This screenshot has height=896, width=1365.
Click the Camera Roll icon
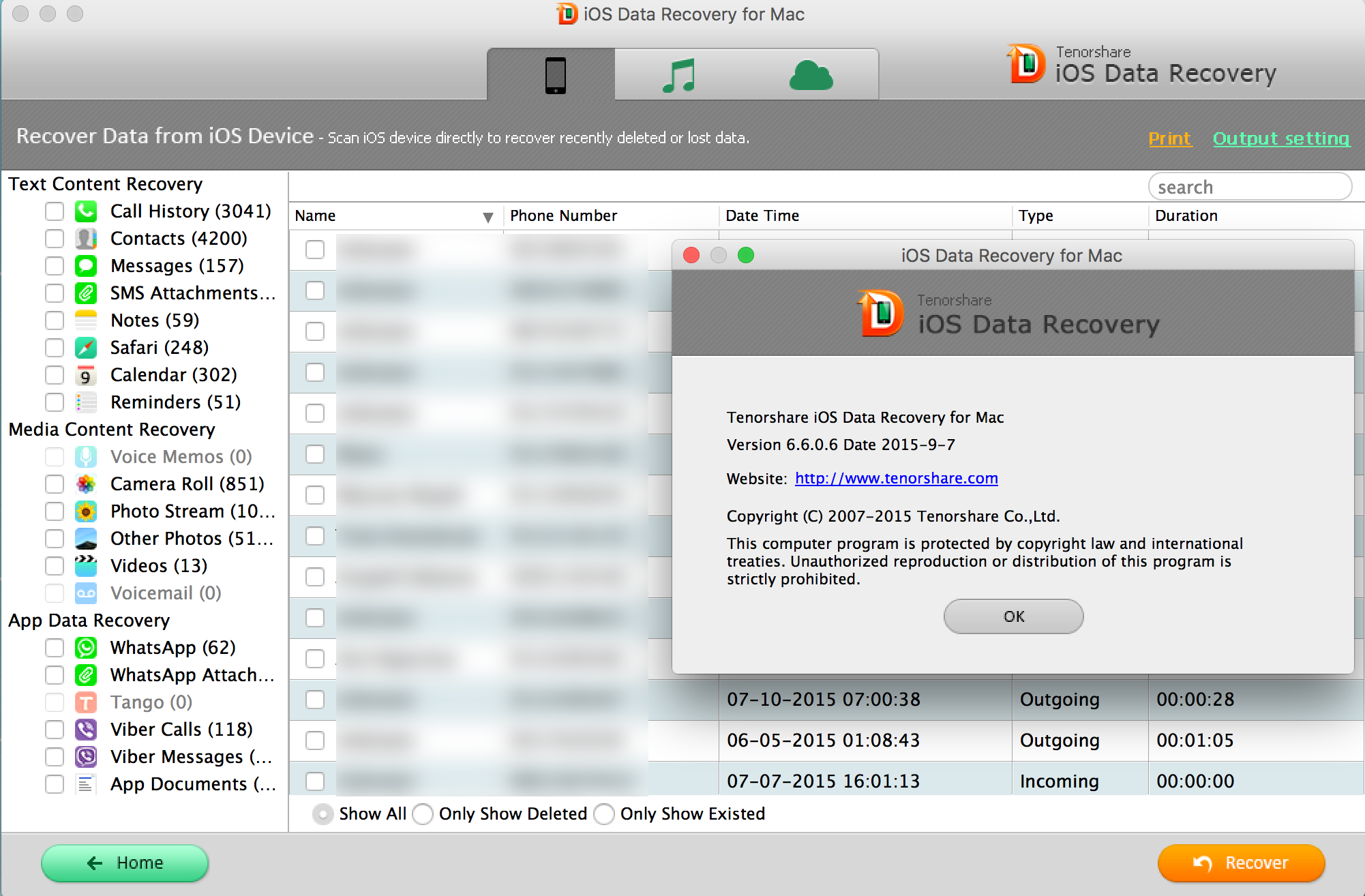click(x=86, y=484)
